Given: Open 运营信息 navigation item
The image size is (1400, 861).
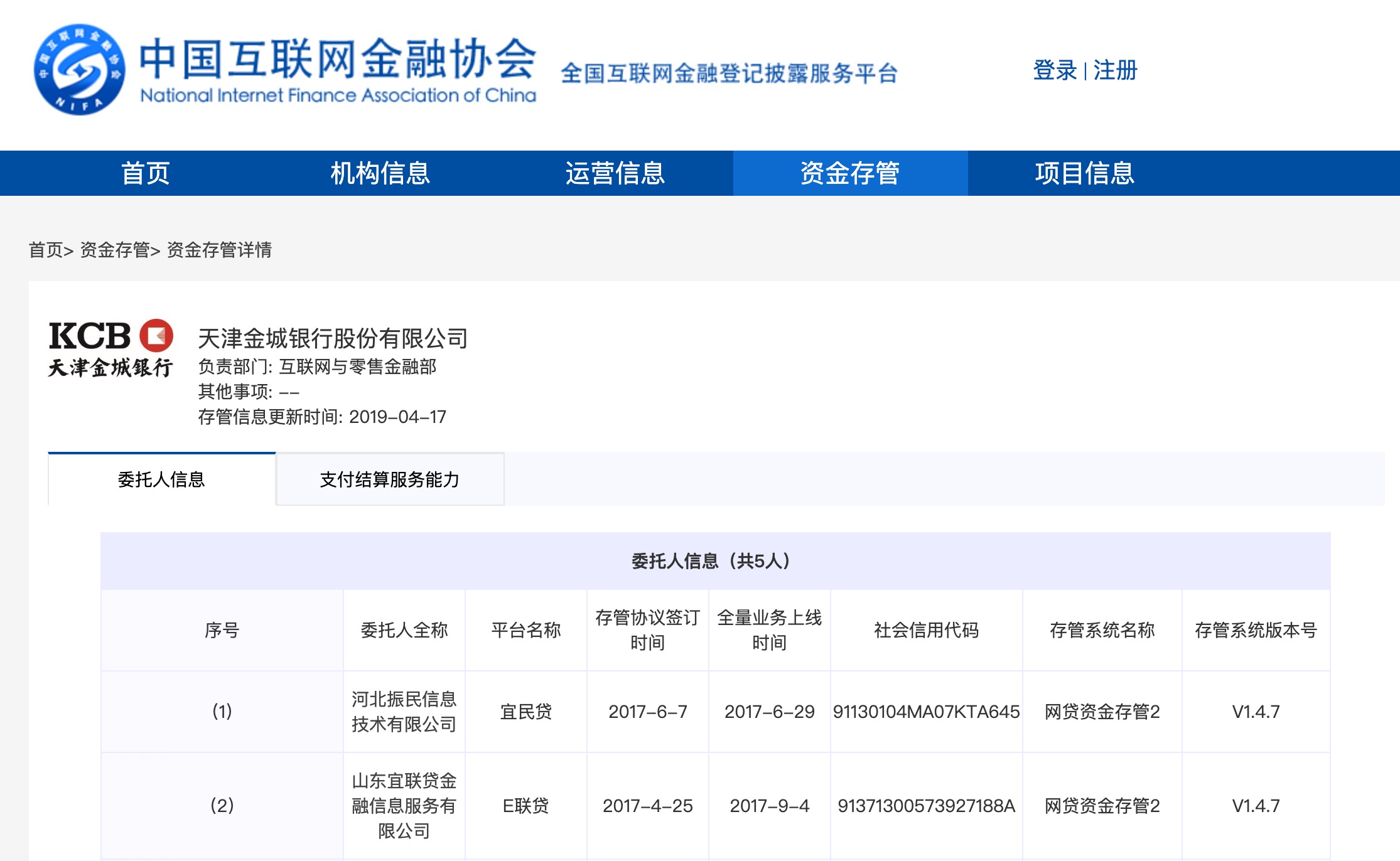Looking at the screenshot, I should 615,173.
